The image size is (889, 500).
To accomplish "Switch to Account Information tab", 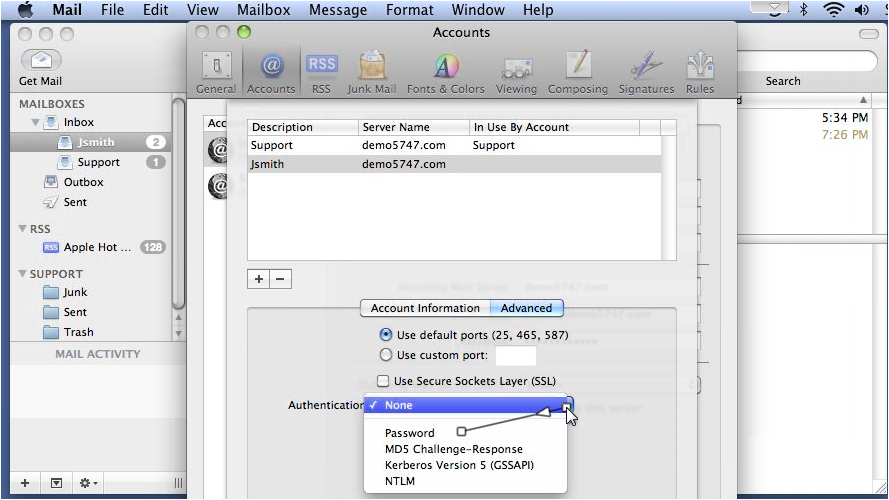I will click(425, 308).
